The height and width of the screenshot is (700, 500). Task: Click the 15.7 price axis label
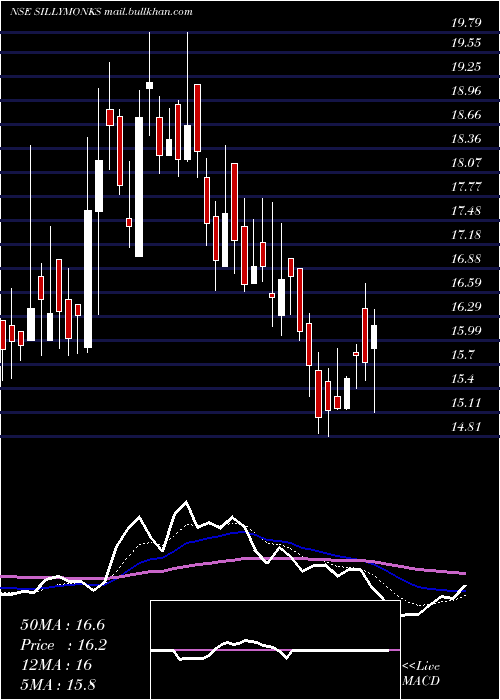(x=462, y=355)
